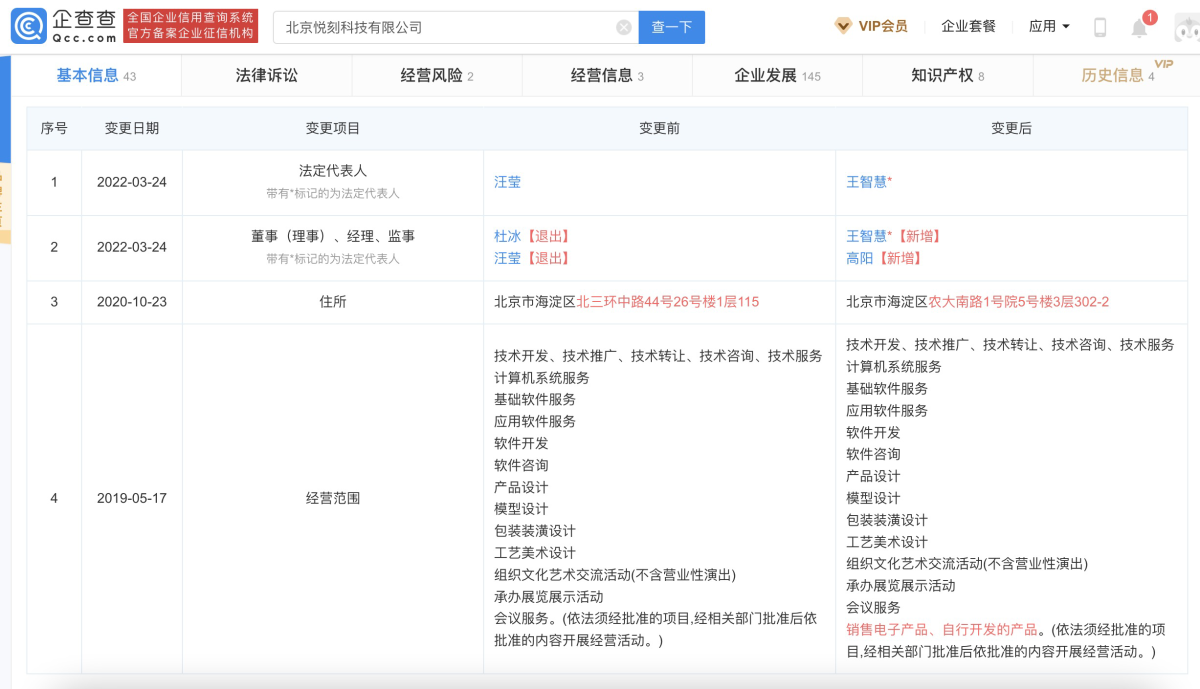The width and height of the screenshot is (1200, 689).
Task: Click the 变更前 column header
Action: coord(659,128)
